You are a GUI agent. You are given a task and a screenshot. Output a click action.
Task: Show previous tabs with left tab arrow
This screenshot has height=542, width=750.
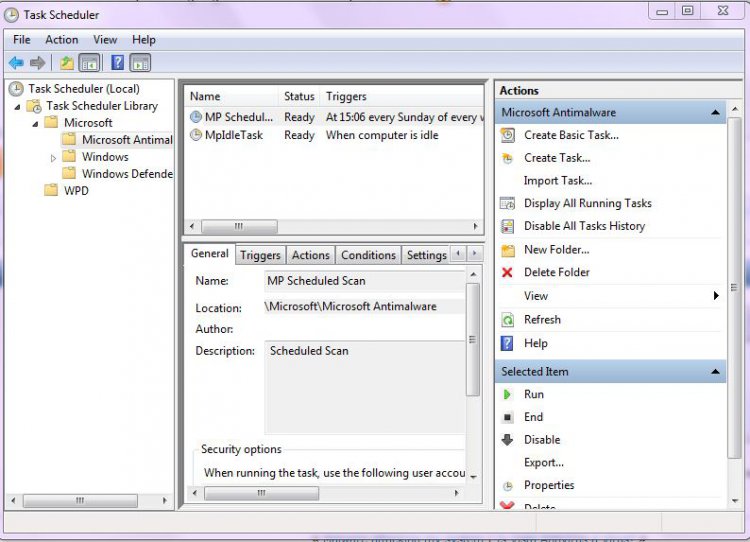click(x=458, y=253)
